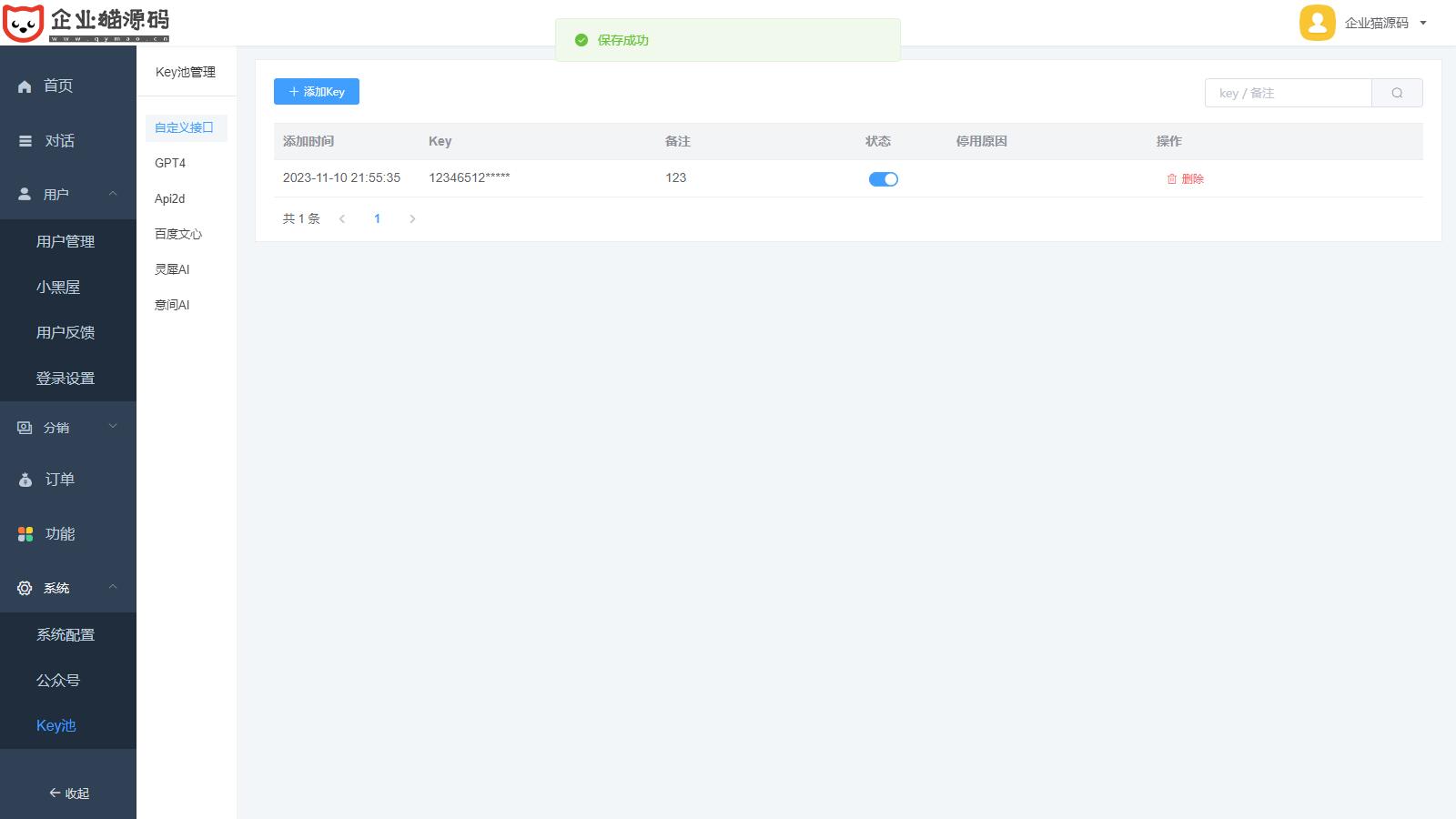This screenshot has height=819, width=1456.
Task: Click the 添加Key button
Action: (317, 92)
